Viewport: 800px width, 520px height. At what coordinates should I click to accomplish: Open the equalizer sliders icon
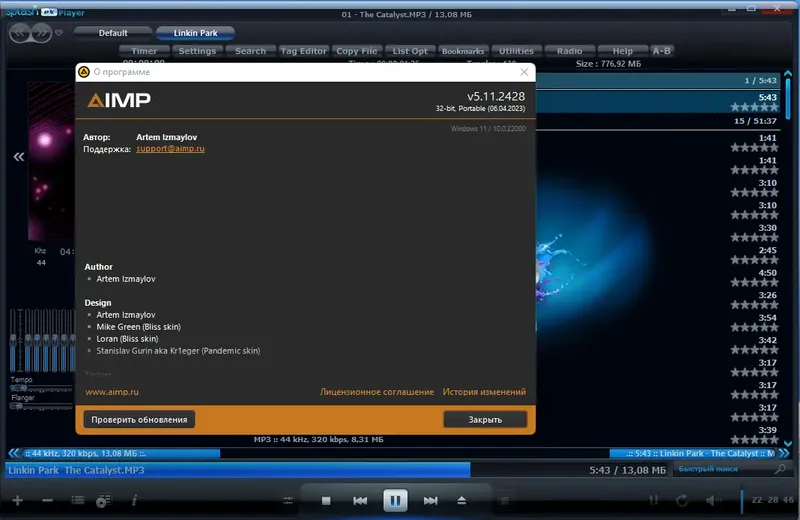288,501
